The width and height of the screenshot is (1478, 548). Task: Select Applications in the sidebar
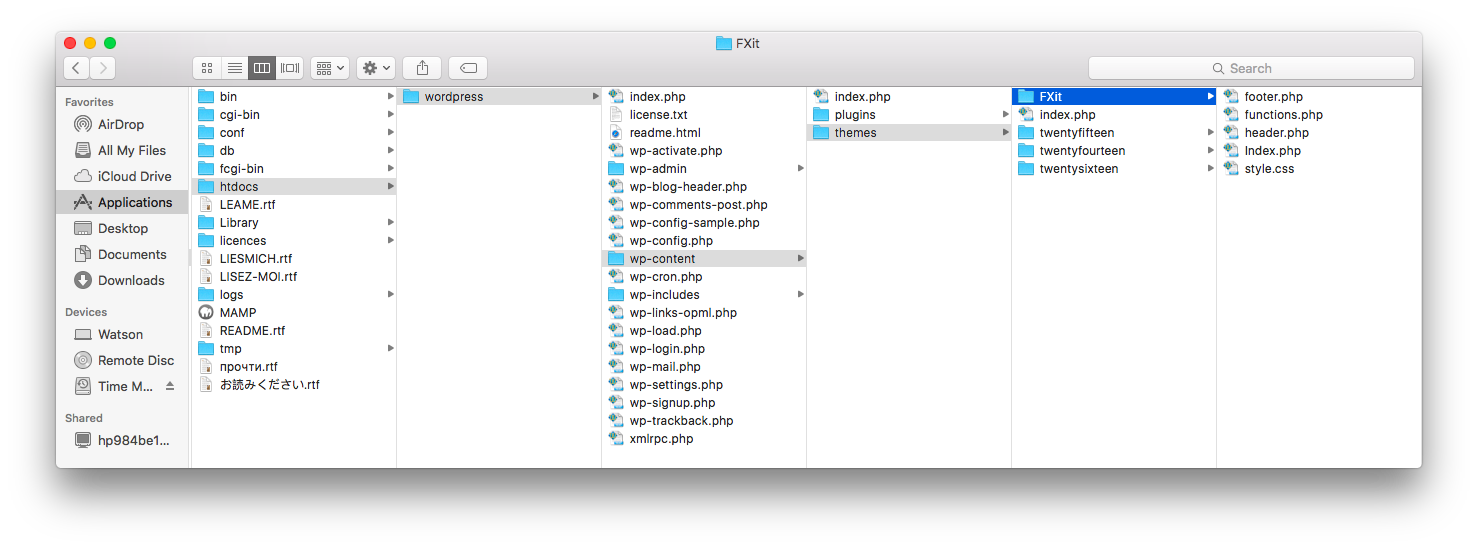tap(121, 202)
